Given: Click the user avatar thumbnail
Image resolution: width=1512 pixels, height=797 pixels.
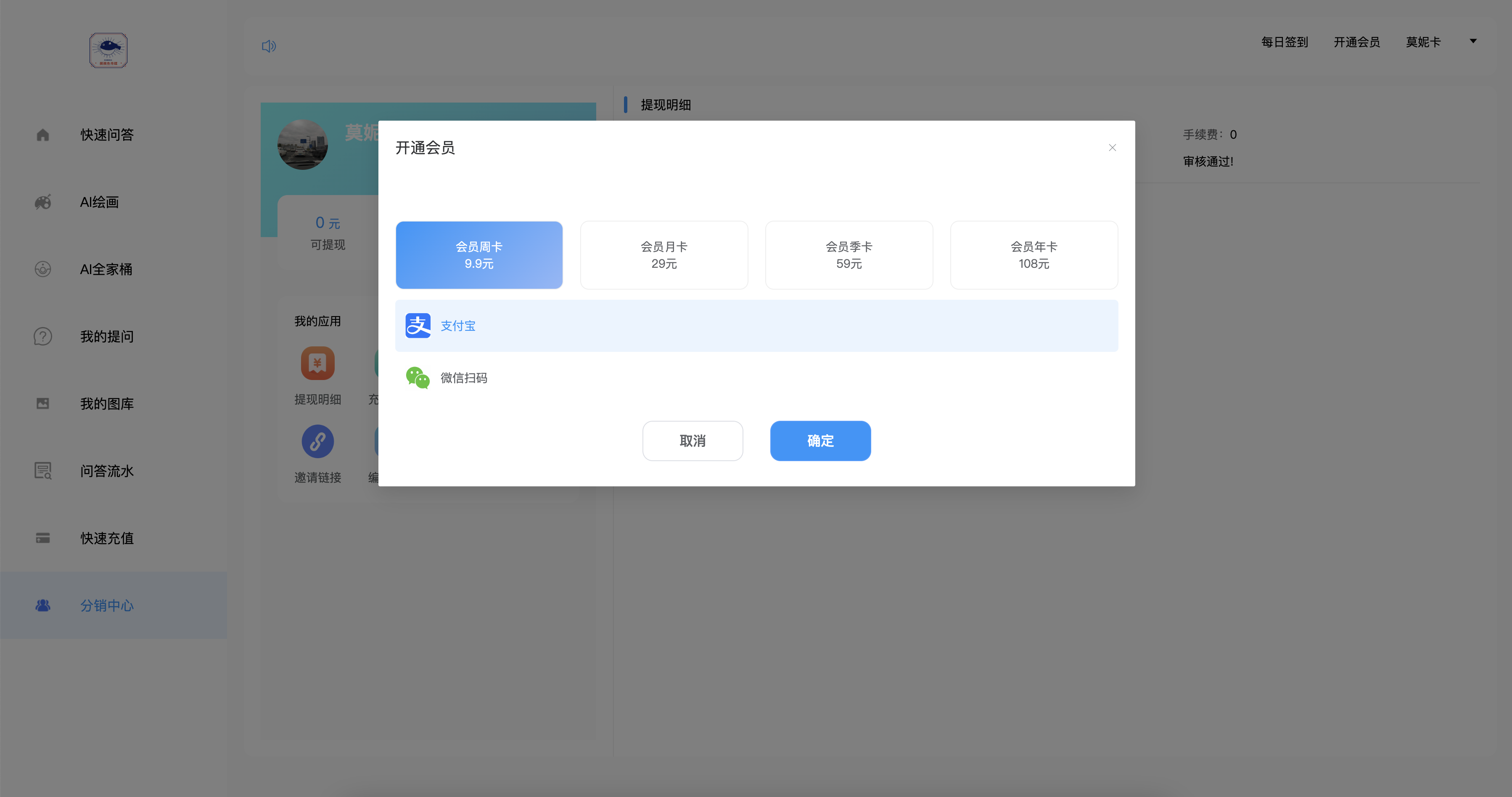Looking at the screenshot, I should 302,144.
